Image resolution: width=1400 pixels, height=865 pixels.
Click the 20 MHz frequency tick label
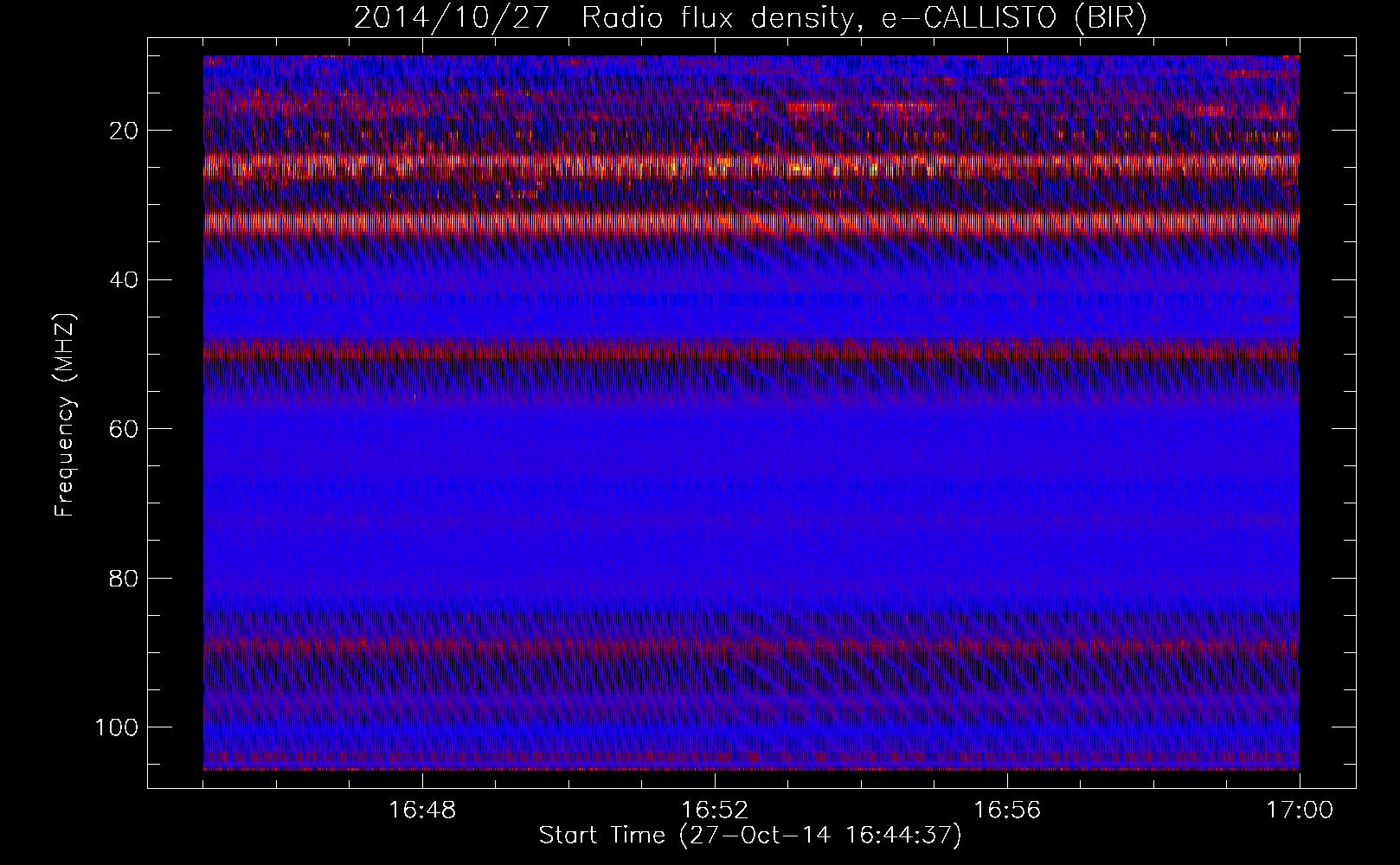pyautogui.click(x=124, y=131)
